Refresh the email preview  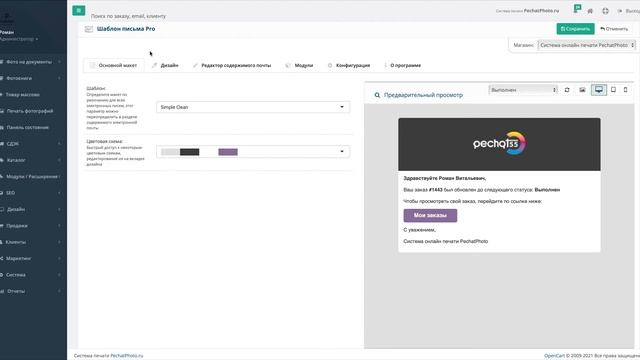(567, 90)
